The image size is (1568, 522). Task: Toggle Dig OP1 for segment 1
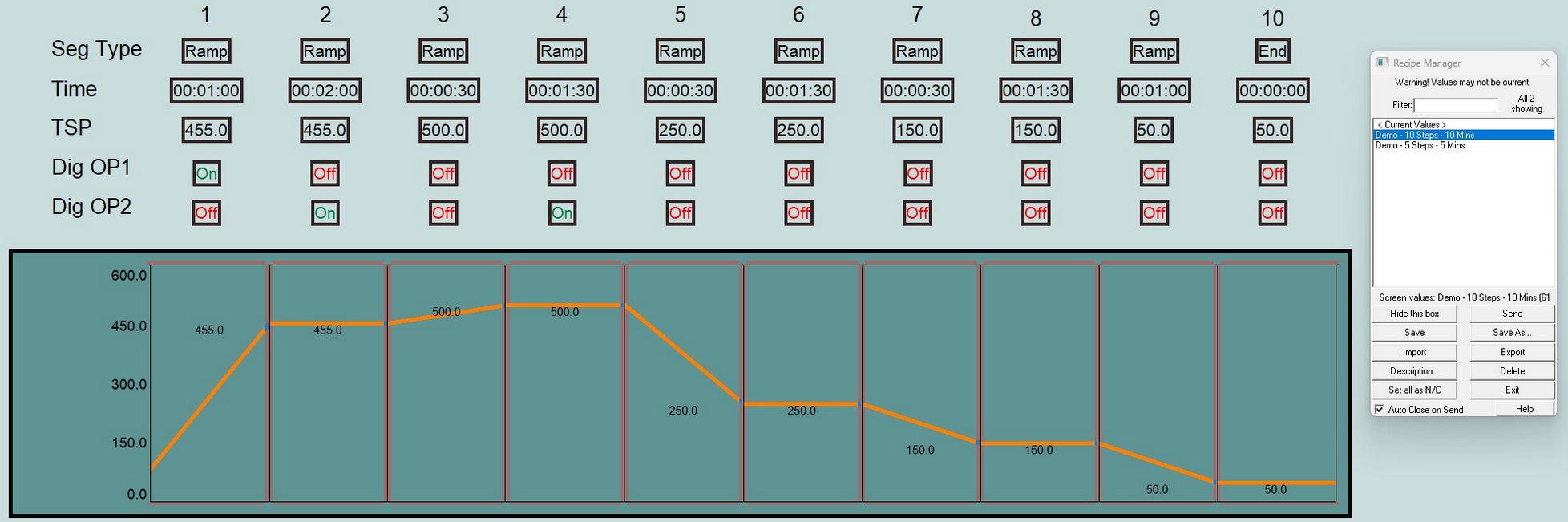pyautogui.click(x=207, y=173)
